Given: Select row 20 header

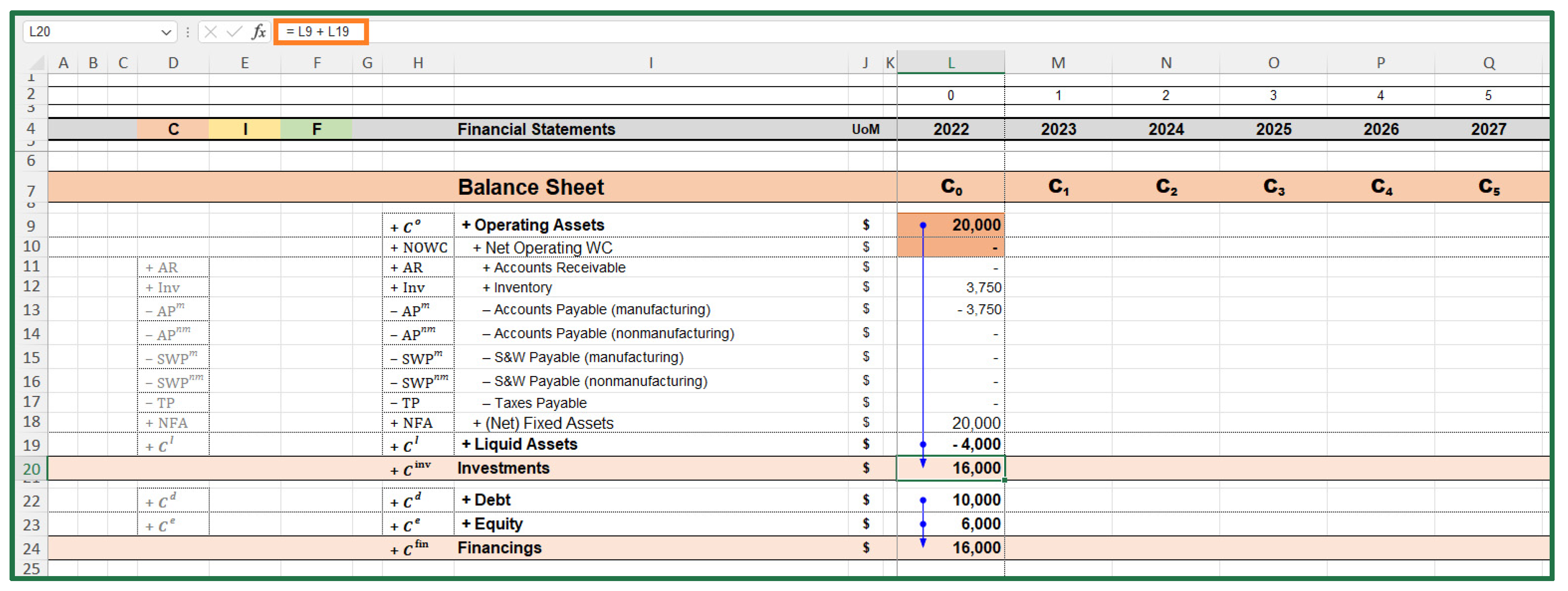Looking at the screenshot, I should (31, 469).
